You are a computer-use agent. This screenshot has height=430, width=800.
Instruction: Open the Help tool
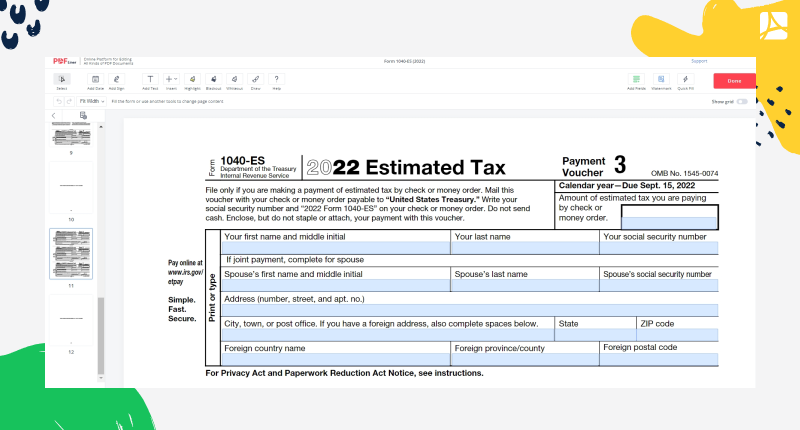tap(277, 82)
